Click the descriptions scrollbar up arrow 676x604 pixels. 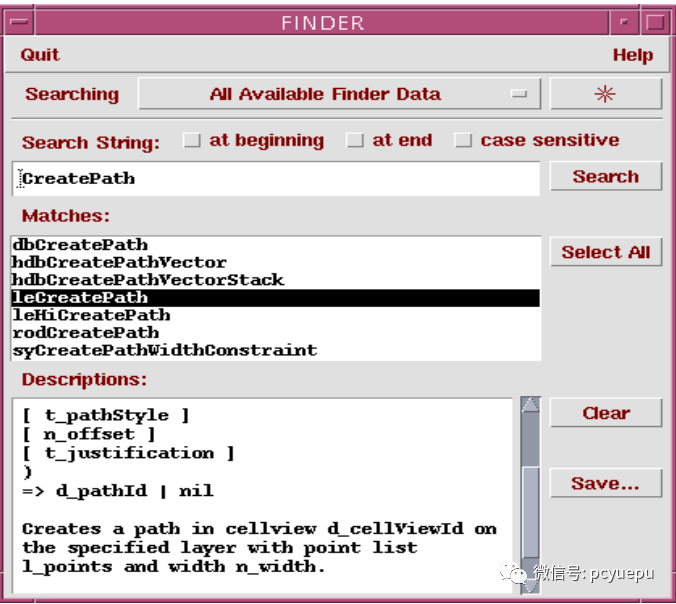coord(530,405)
